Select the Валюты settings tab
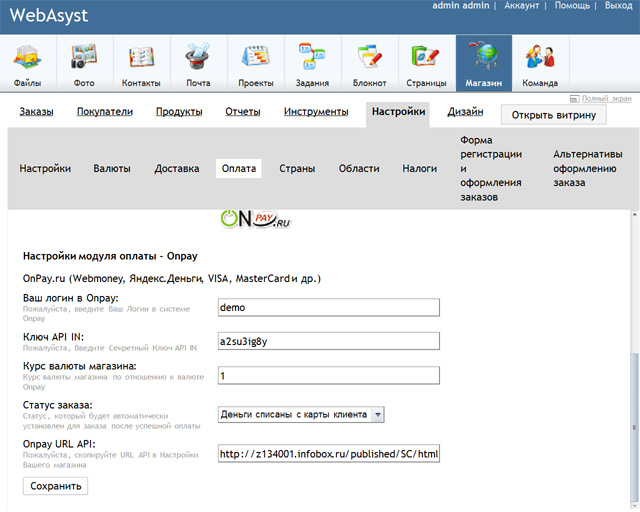This screenshot has height=512, width=640. tap(112, 169)
